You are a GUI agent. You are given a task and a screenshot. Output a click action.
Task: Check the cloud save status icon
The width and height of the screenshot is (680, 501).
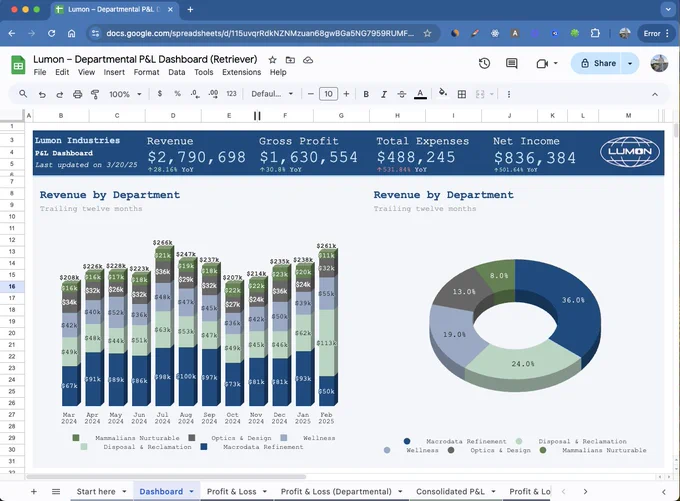(x=308, y=60)
